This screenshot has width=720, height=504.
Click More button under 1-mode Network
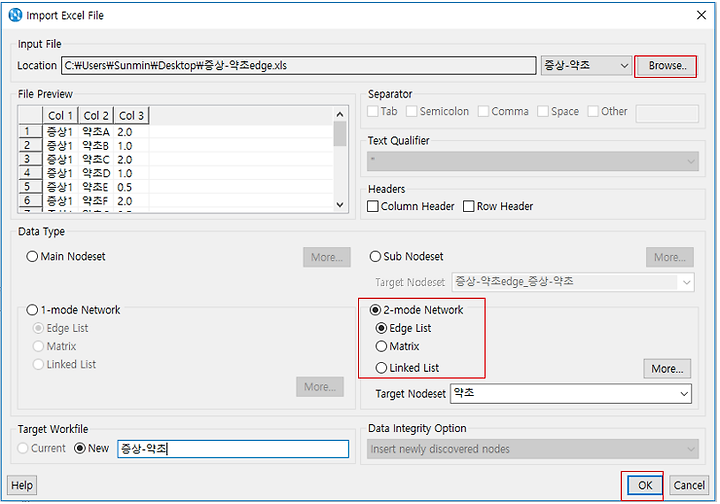pos(320,387)
